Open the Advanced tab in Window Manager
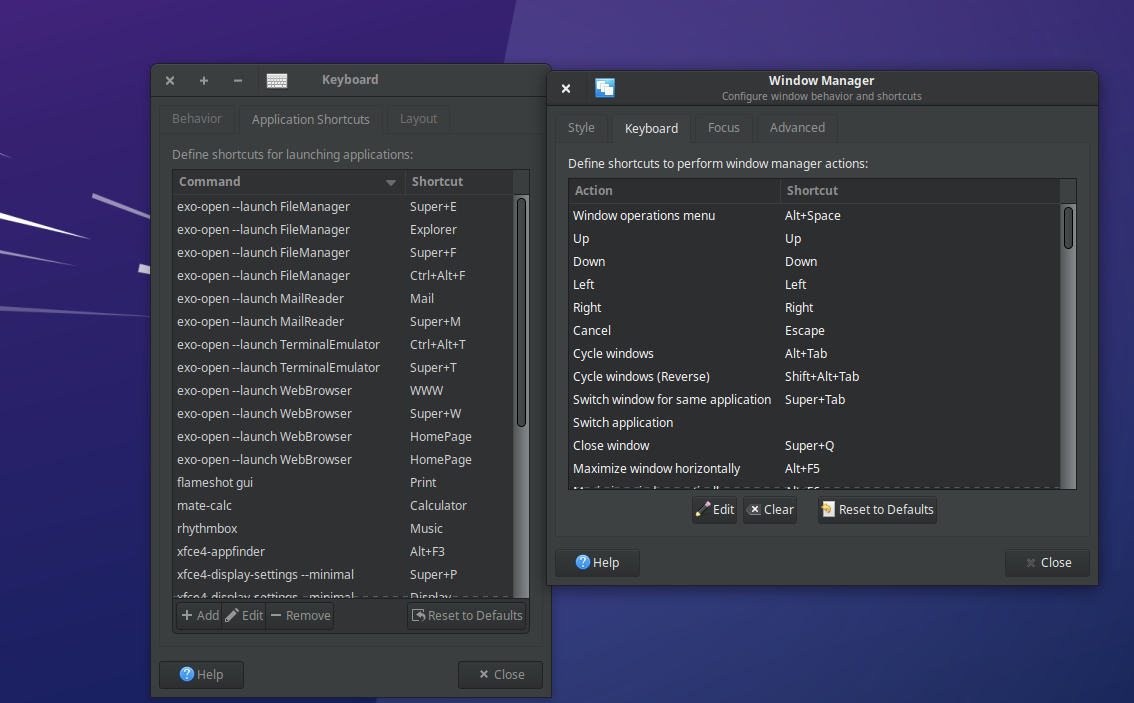Viewport: 1134px width, 703px height. pyautogui.click(x=797, y=128)
